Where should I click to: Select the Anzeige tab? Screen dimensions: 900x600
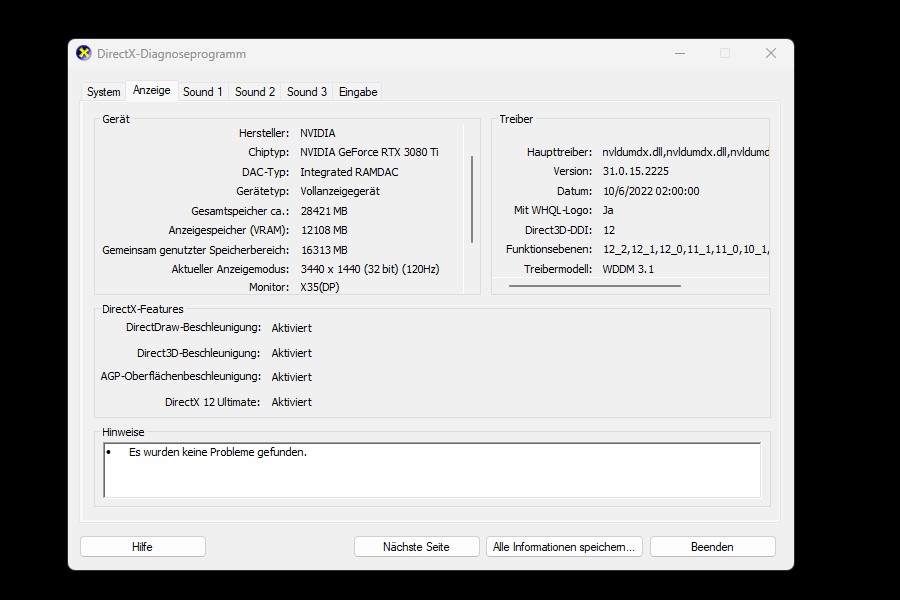coord(152,90)
